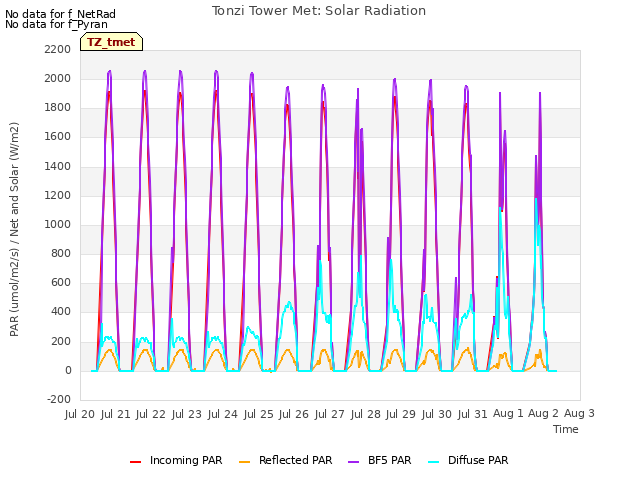640x480 pixels.
Task: Click the Incoming PAR legend label
Action: tap(186, 460)
